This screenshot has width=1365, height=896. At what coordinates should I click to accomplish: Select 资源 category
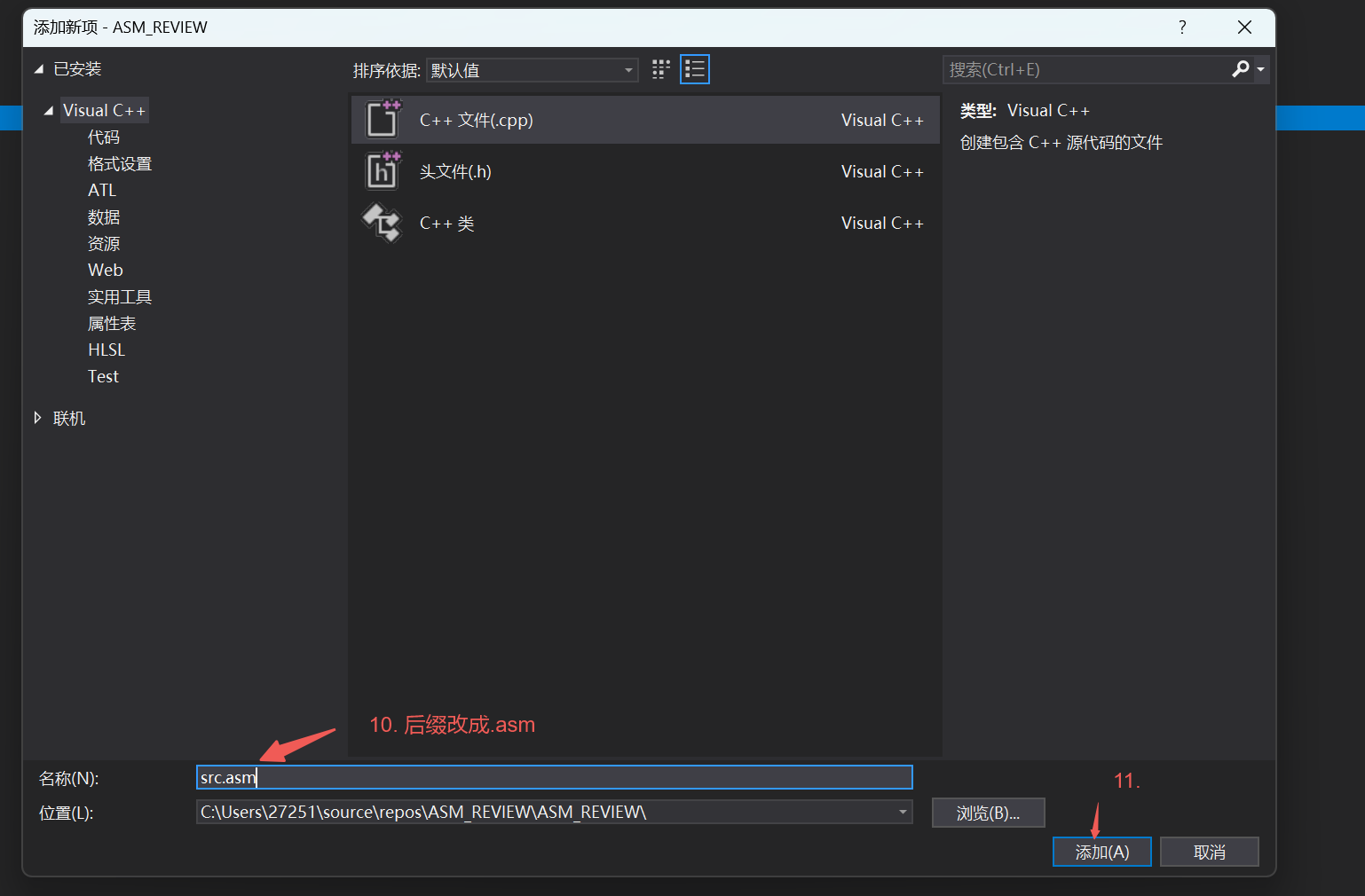point(104,244)
